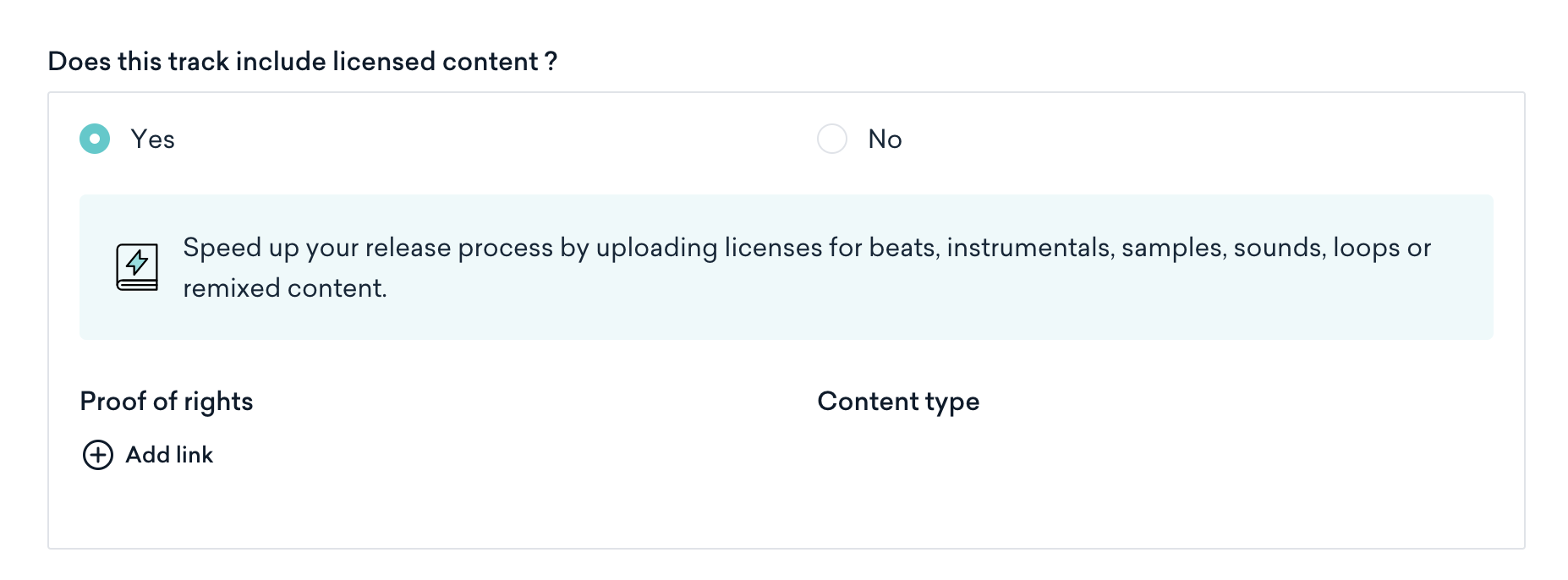This screenshot has height=580, width=1568.
Task: Select the No radio button
Action: (x=832, y=139)
